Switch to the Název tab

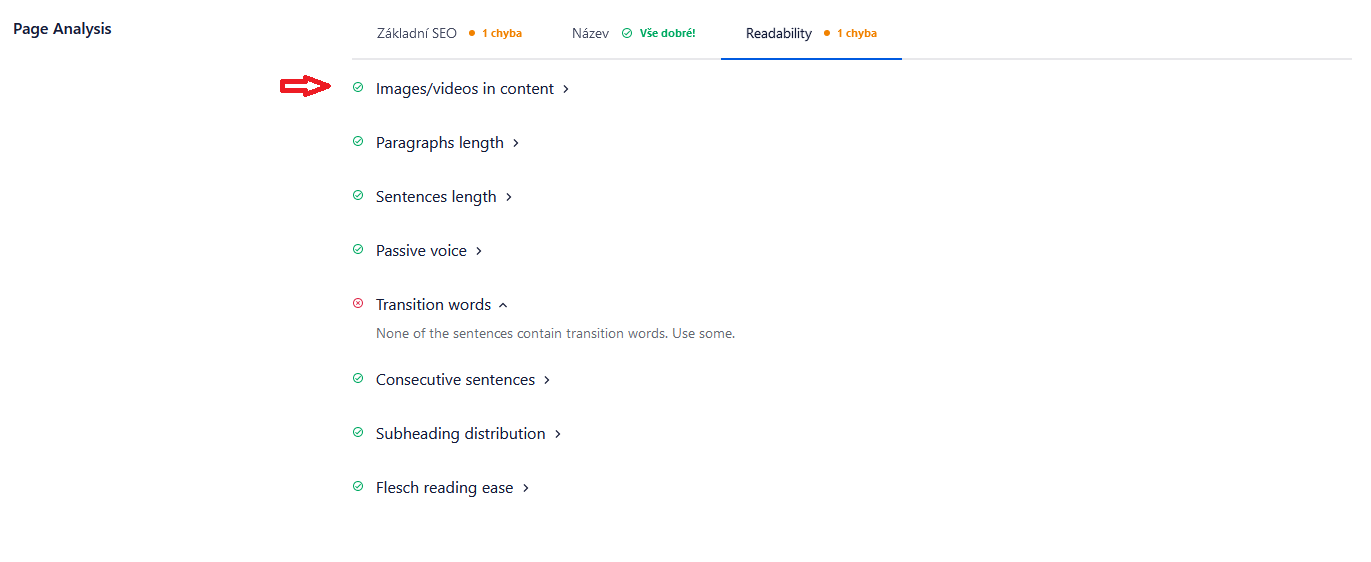tap(633, 33)
